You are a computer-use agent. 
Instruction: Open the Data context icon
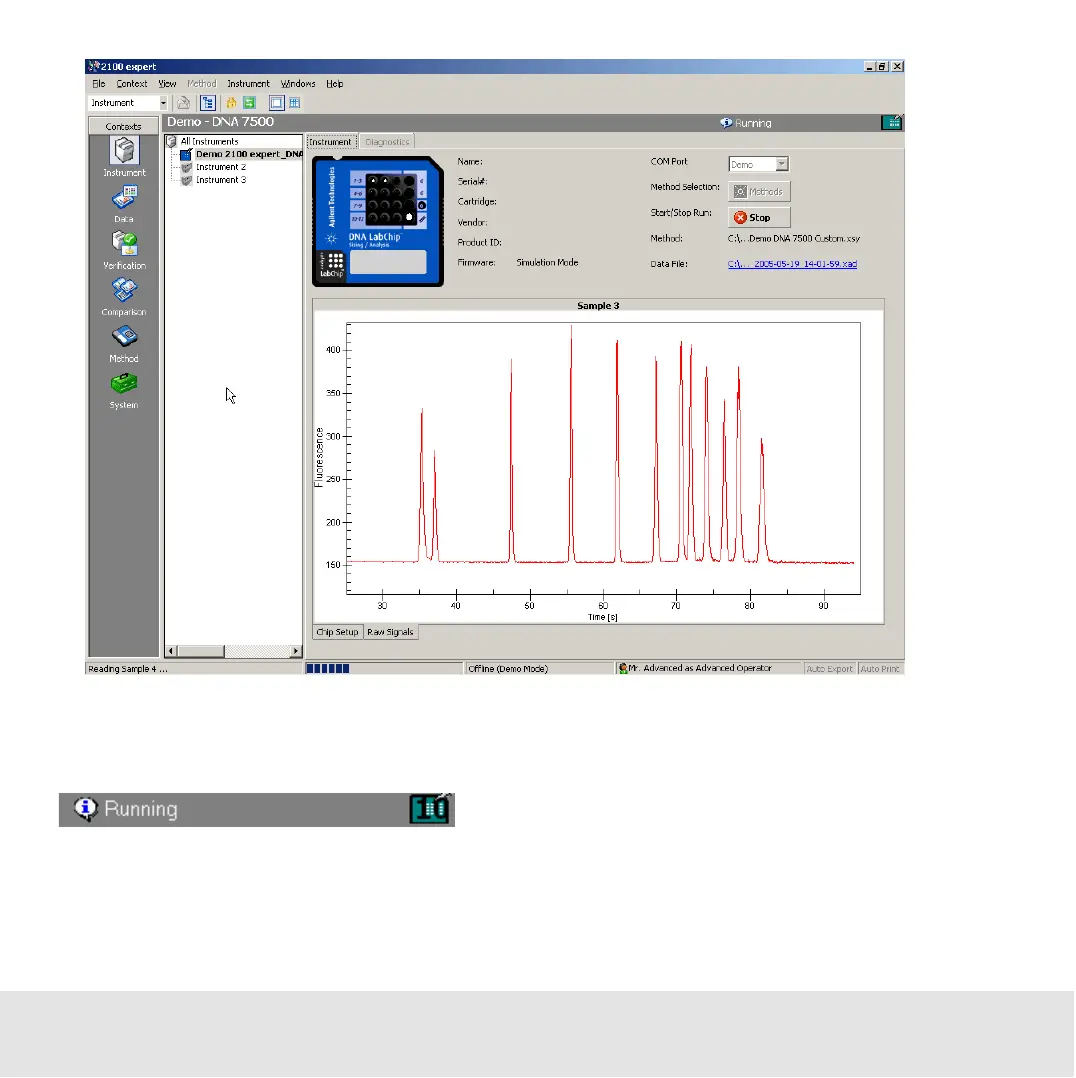(x=124, y=197)
